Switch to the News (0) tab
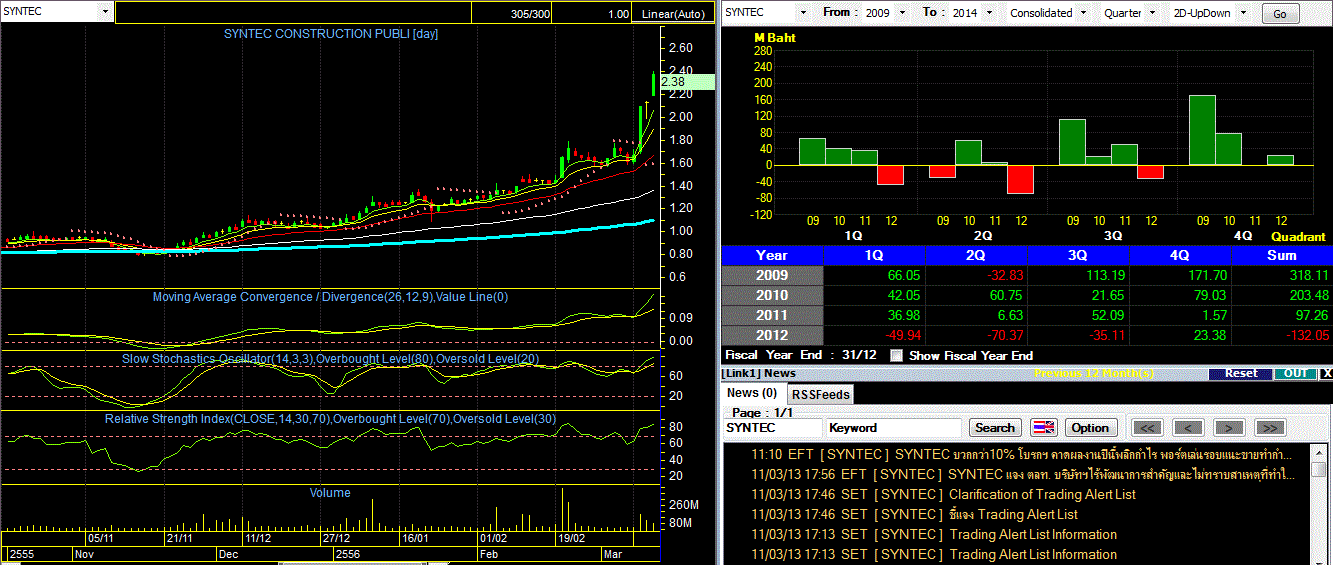Viewport: 1333px width, 565px height. coord(751,393)
